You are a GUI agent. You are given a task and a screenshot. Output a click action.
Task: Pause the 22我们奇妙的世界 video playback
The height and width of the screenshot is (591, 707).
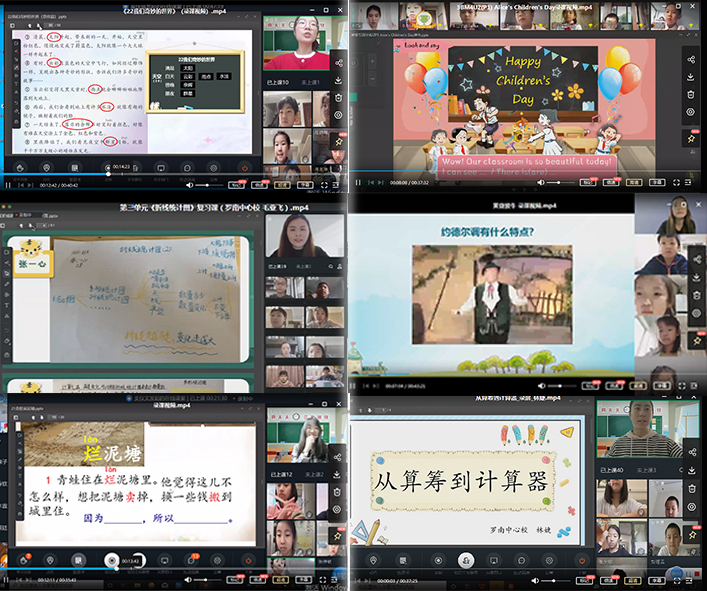coord(8,185)
